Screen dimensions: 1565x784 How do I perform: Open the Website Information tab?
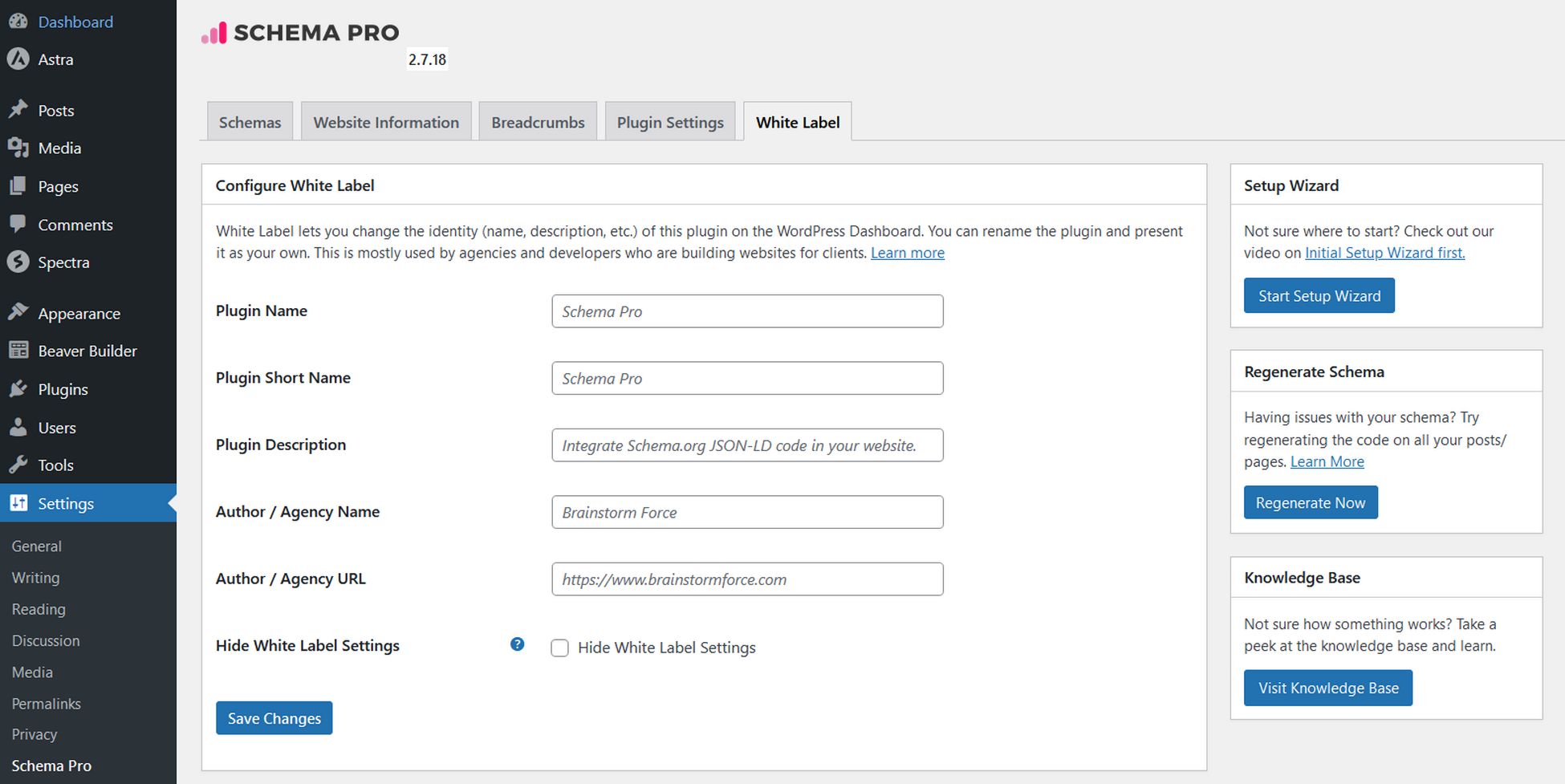[x=386, y=121]
